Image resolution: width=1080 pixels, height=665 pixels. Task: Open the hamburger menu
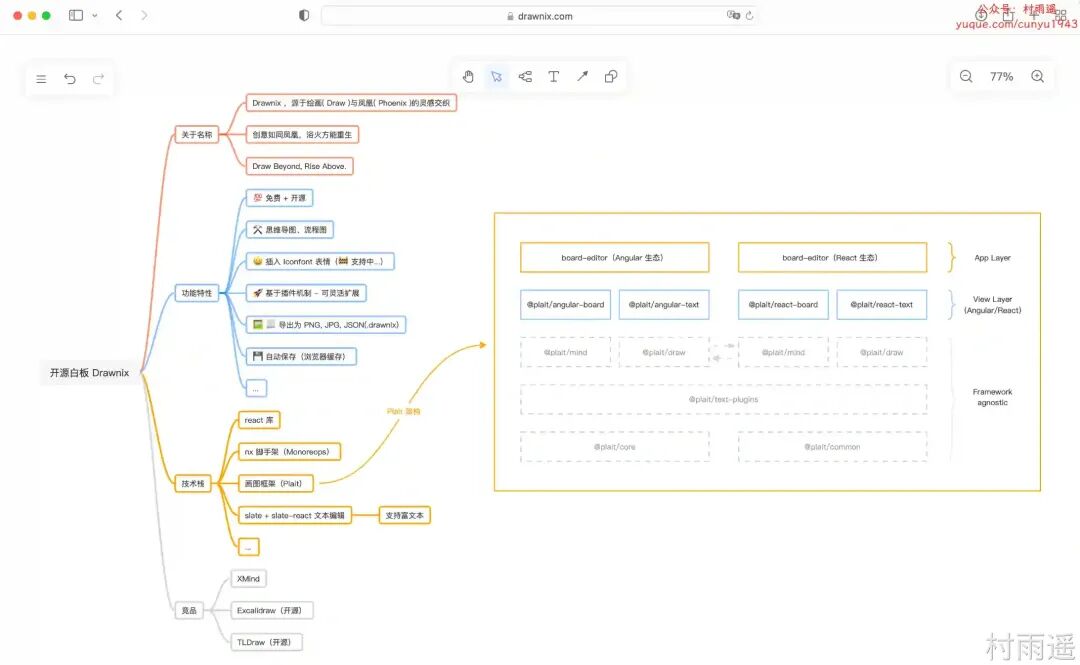pyautogui.click(x=41, y=79)
